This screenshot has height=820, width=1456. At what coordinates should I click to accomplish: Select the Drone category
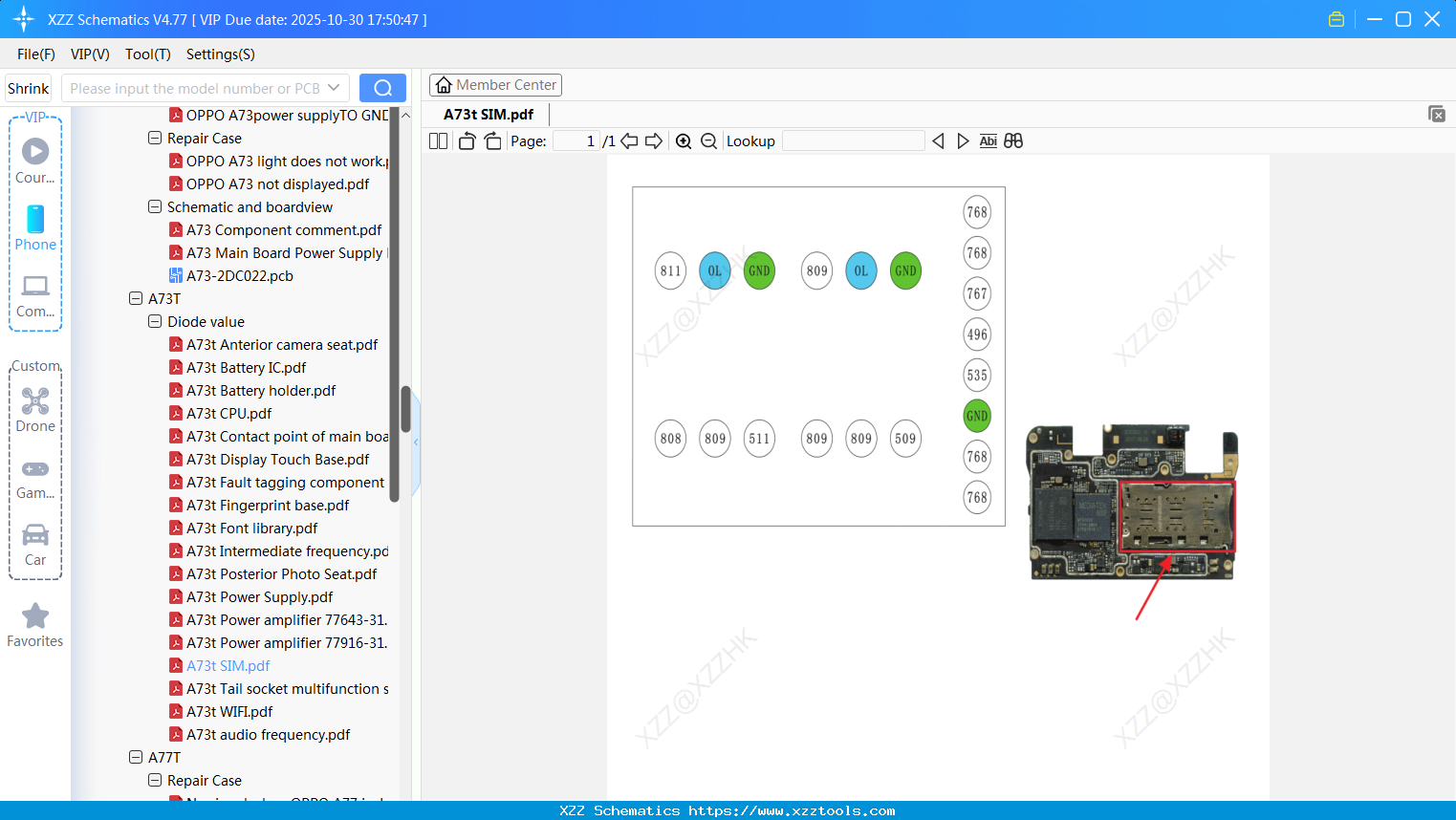click(x=35, y=410)
